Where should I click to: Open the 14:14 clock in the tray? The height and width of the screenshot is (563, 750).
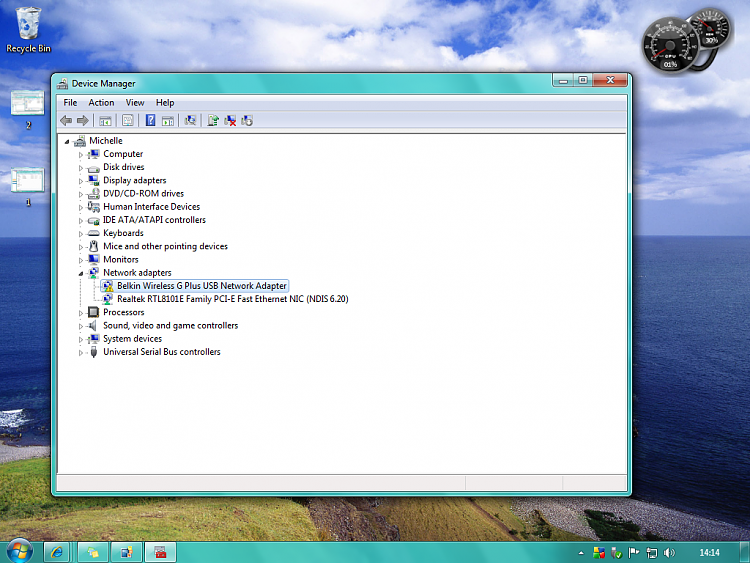[x=709, y=553]
